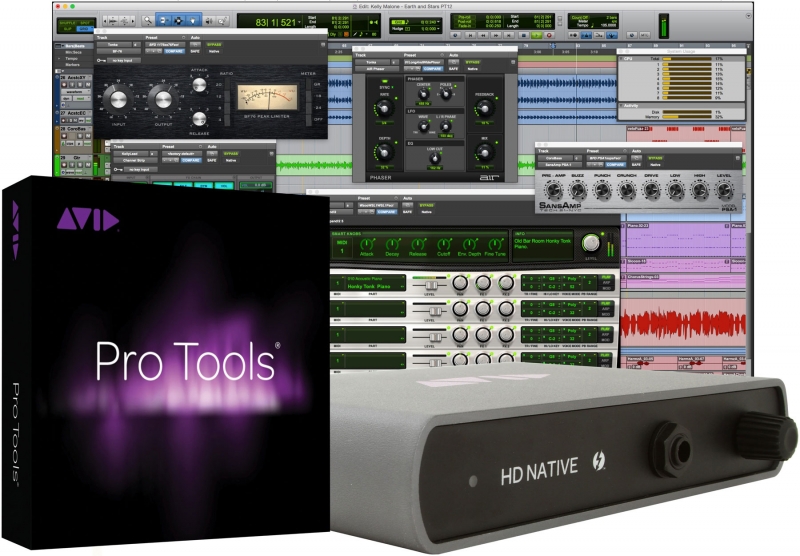The height and width of the screenshot is (556, 800).
Task: Select the GR meter mode on BF76
Action: click(x=318, y=84)
